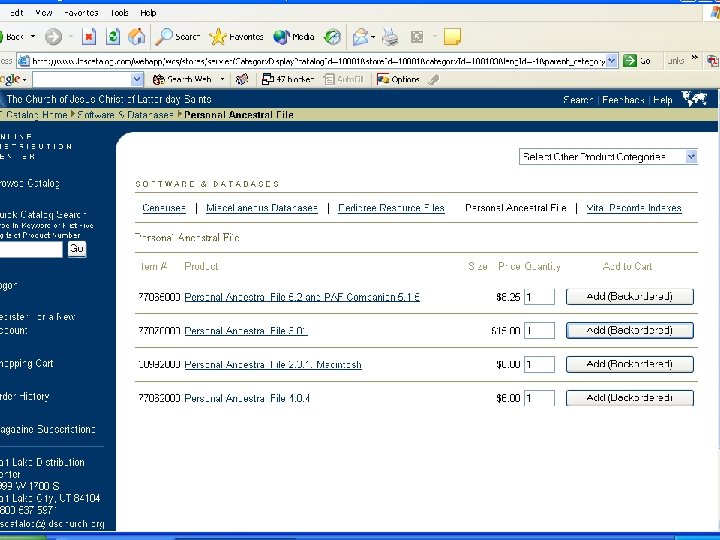Click the green Go arrow button
Screen dimensions: 720x540
[630, 61]
